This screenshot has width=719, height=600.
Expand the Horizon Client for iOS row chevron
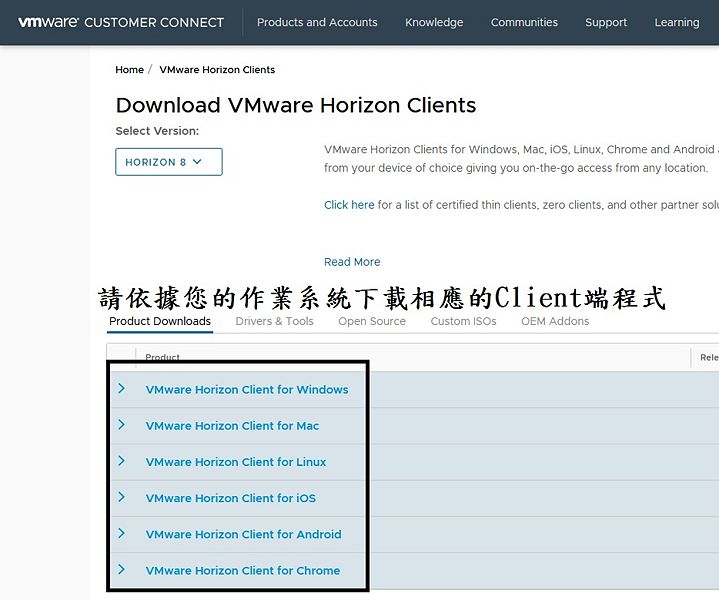coord(122,497)
